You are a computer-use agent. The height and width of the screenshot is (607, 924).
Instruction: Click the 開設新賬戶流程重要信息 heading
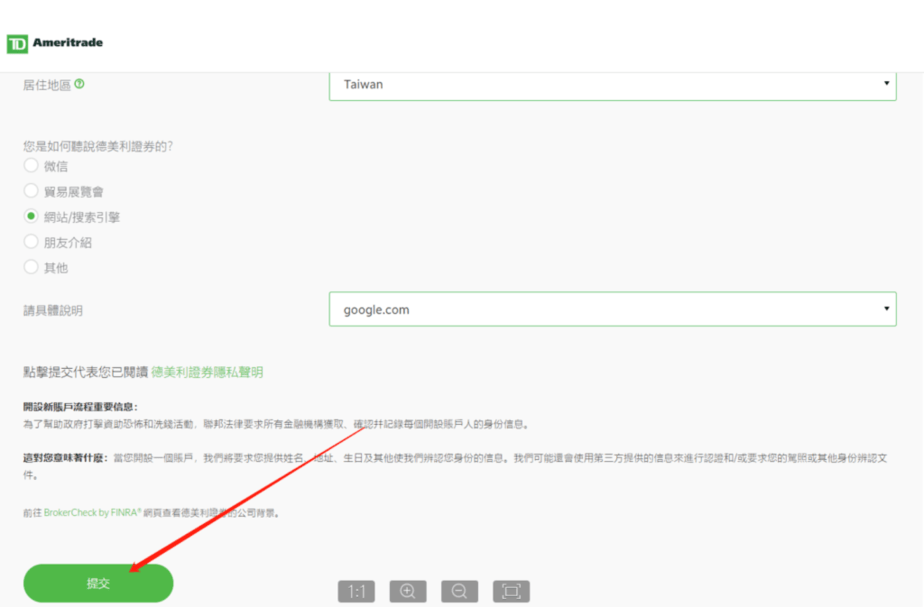(80, 407)
